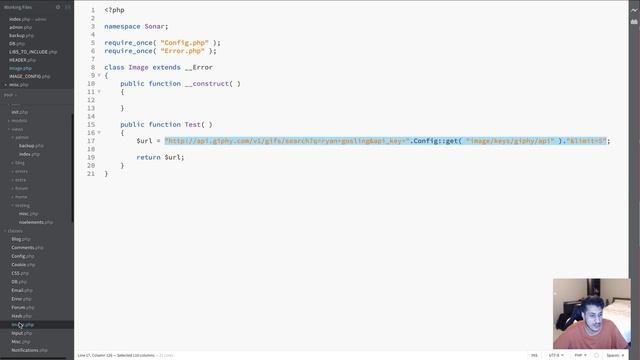640x360 pixels.
Task: Open Image.php in the classes folder
Action: 23,325
